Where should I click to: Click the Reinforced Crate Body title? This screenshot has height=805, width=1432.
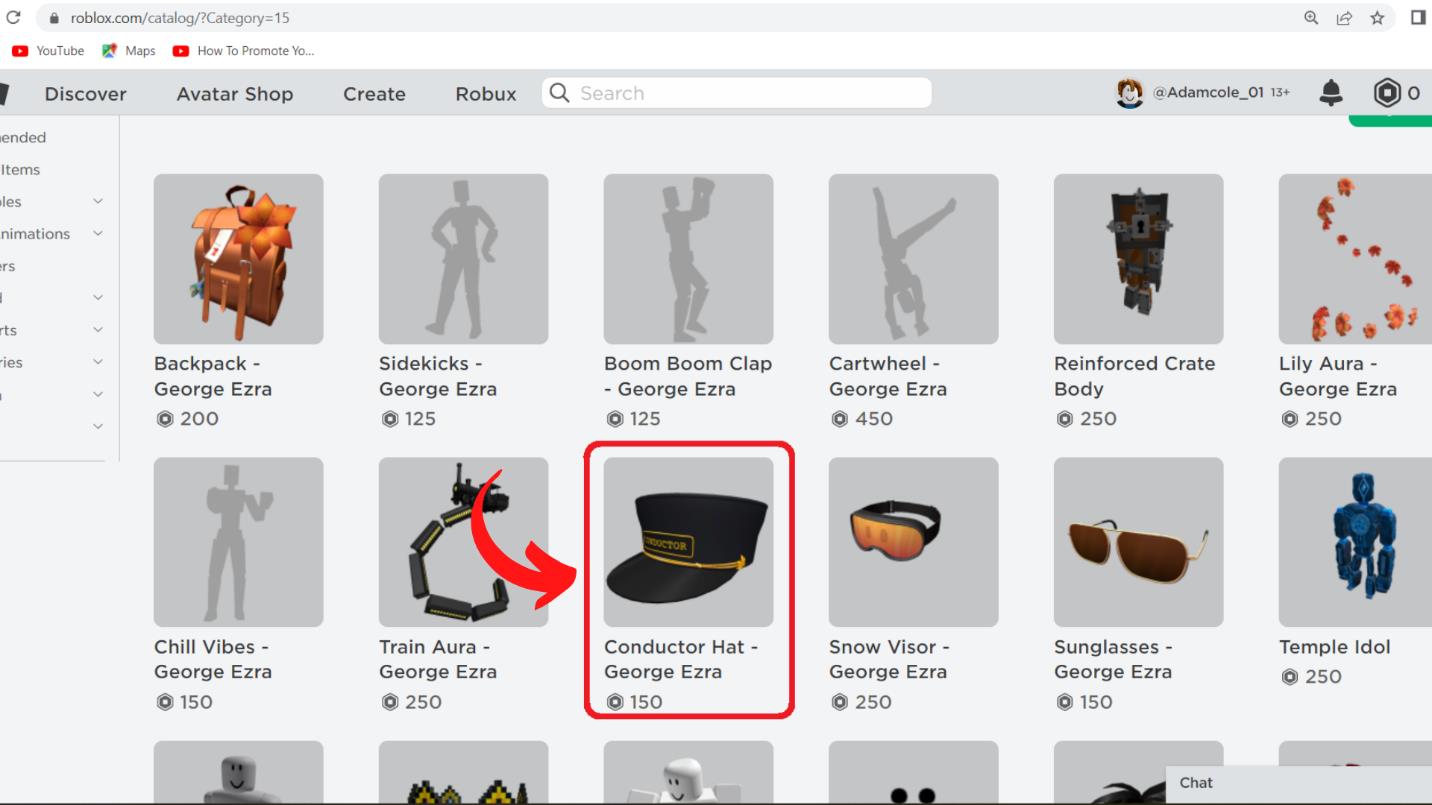tap(1135, 376)
